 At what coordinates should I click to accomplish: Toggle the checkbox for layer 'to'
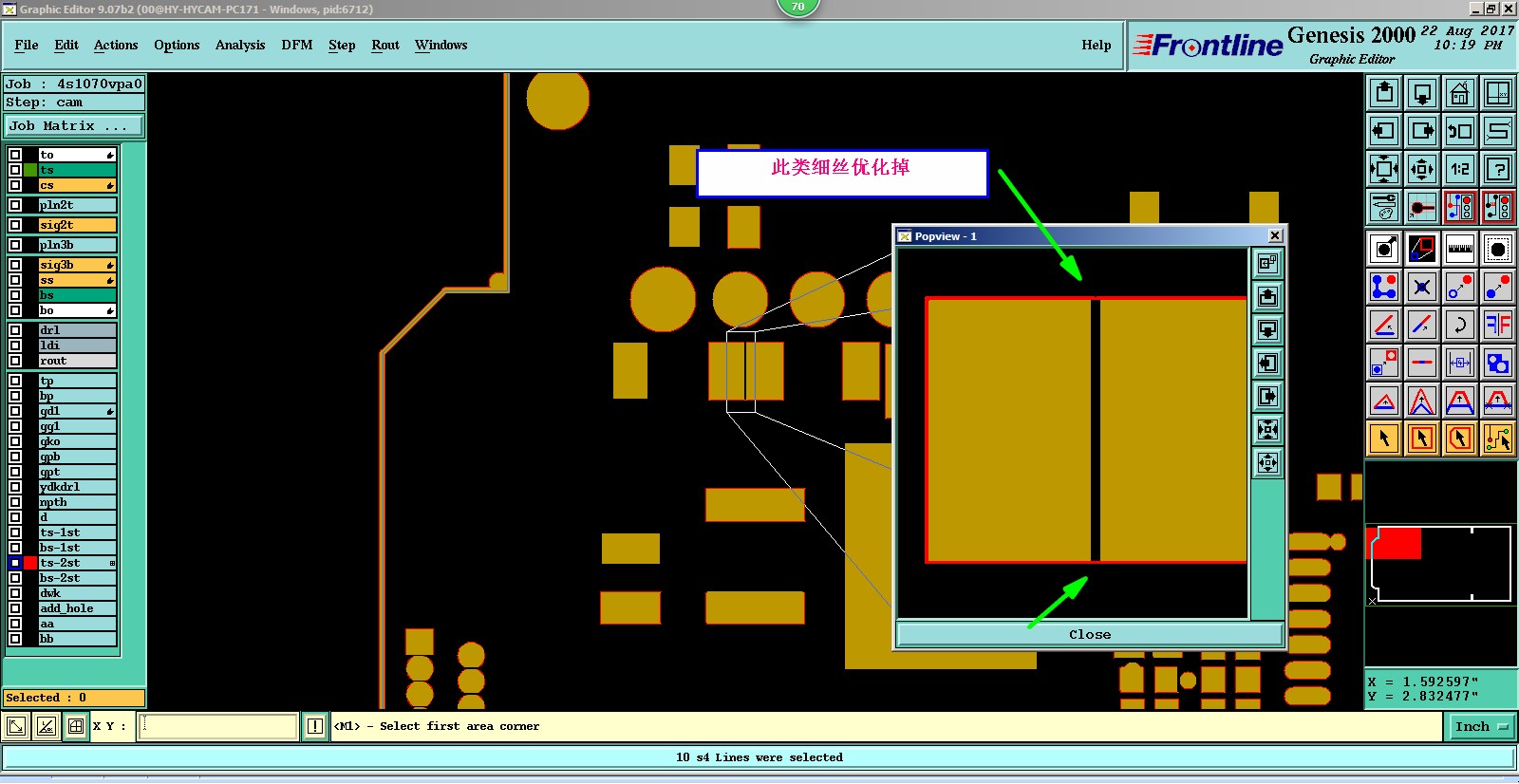coord(15,155)
